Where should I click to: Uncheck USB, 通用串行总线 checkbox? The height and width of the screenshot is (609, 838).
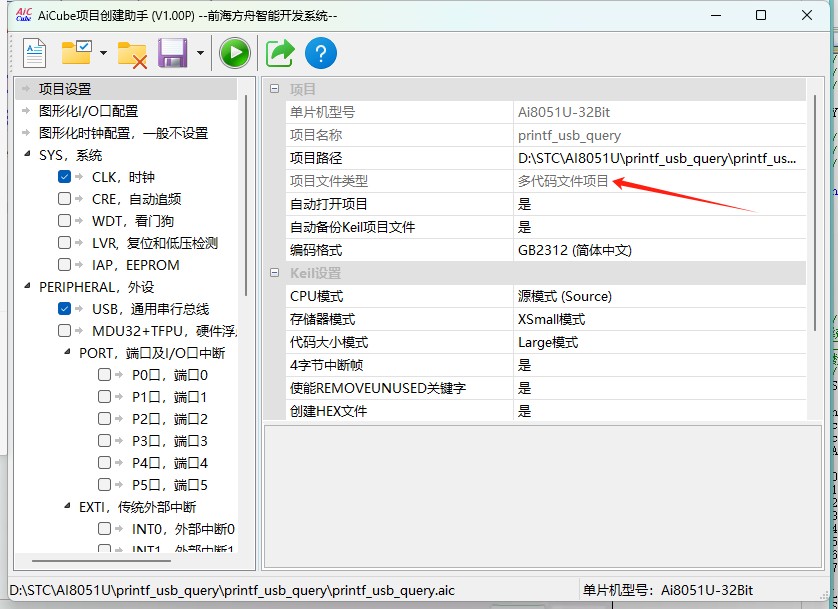pos(64,308)
